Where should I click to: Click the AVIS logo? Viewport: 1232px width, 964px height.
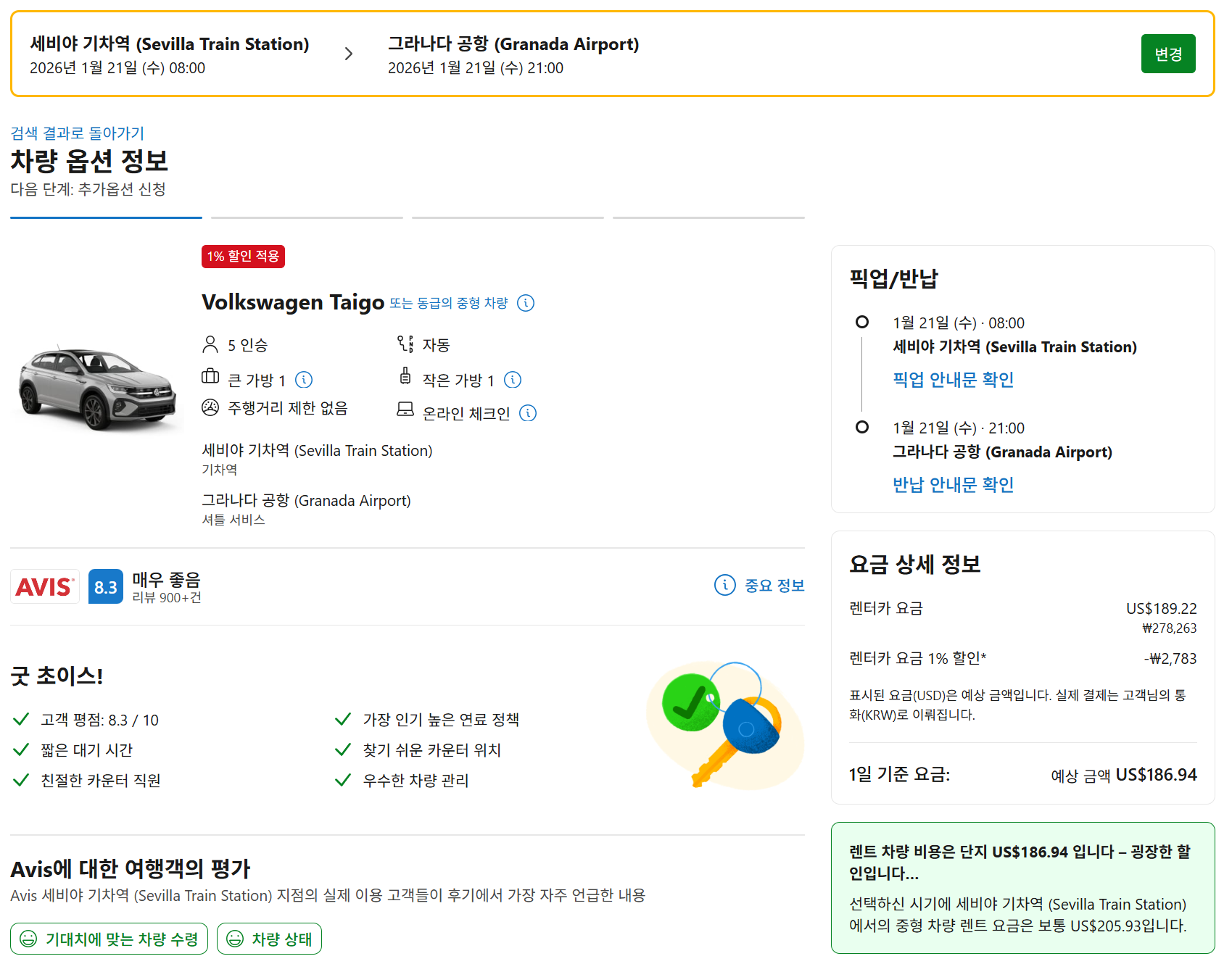[x=45, y=586]
